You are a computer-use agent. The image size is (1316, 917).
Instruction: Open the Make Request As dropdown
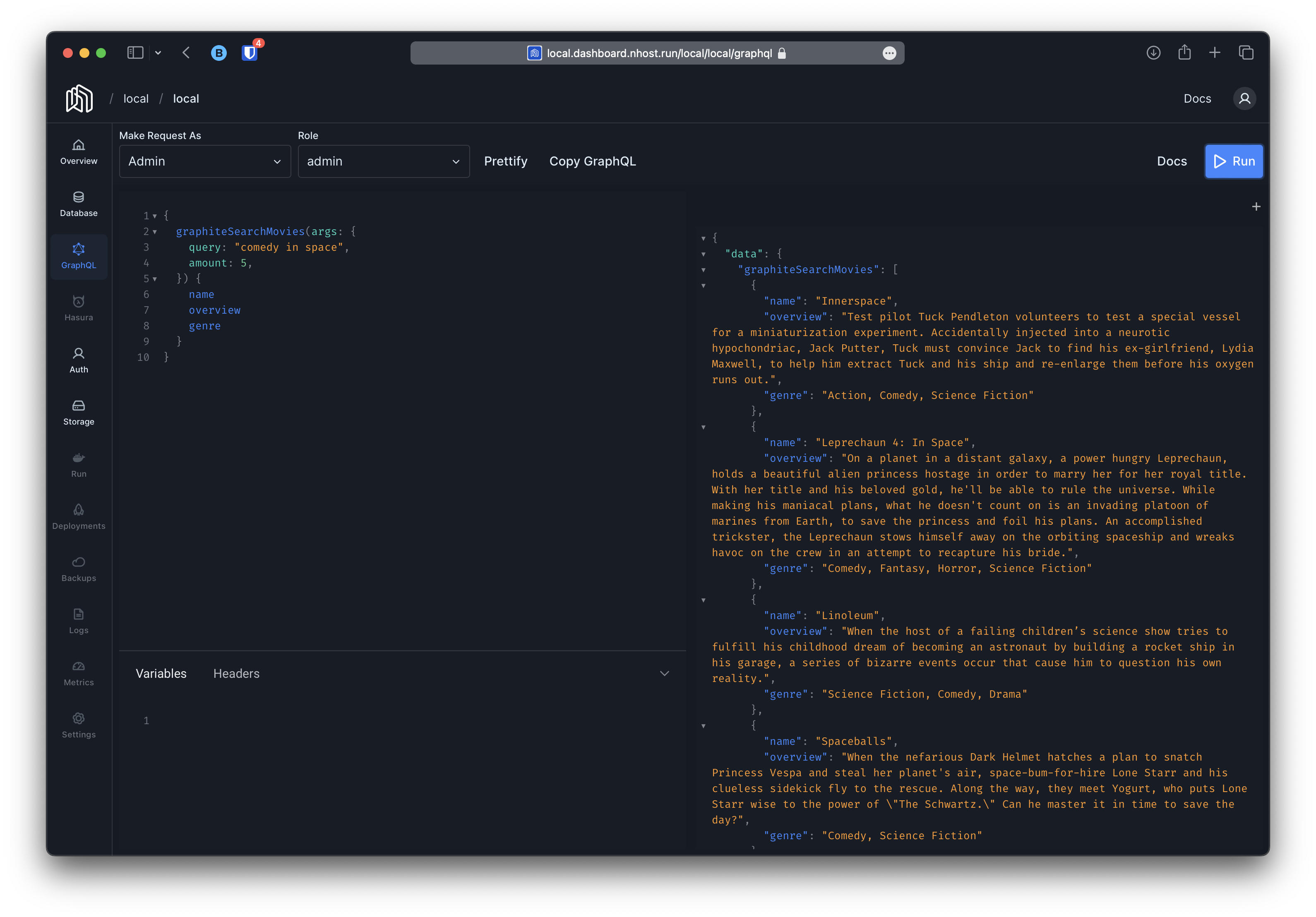[204, 162]
